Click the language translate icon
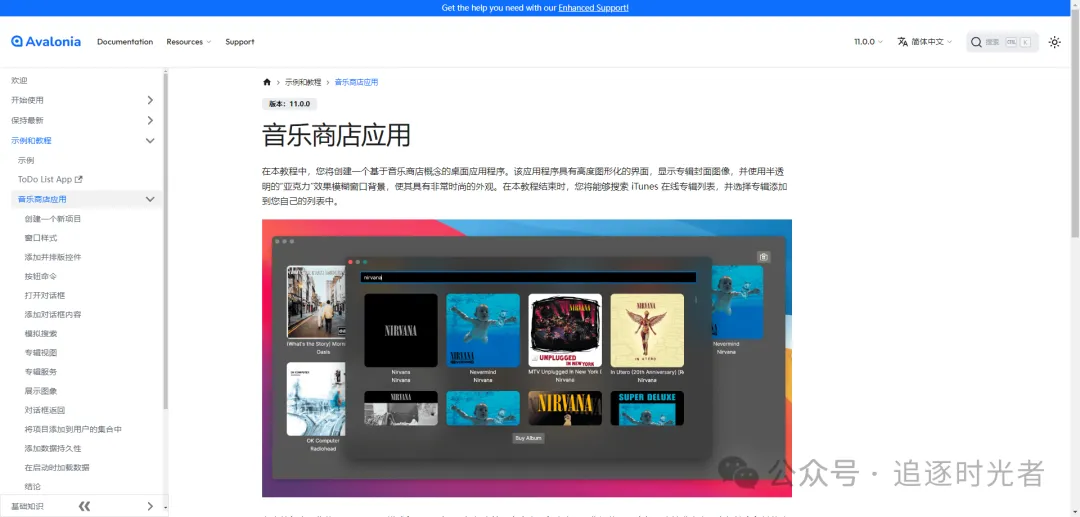Screen dimensions: 1080x517 pyautogui.click(x=902, y=42)
